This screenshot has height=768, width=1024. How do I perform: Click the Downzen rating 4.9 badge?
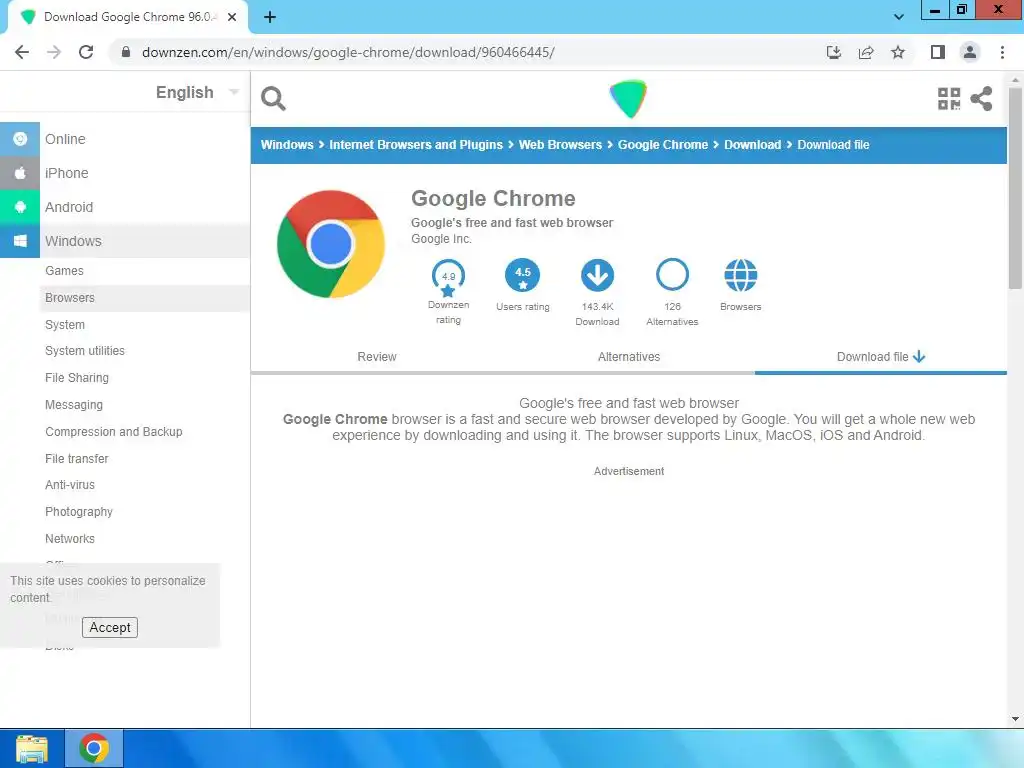(x=448, y=277)
